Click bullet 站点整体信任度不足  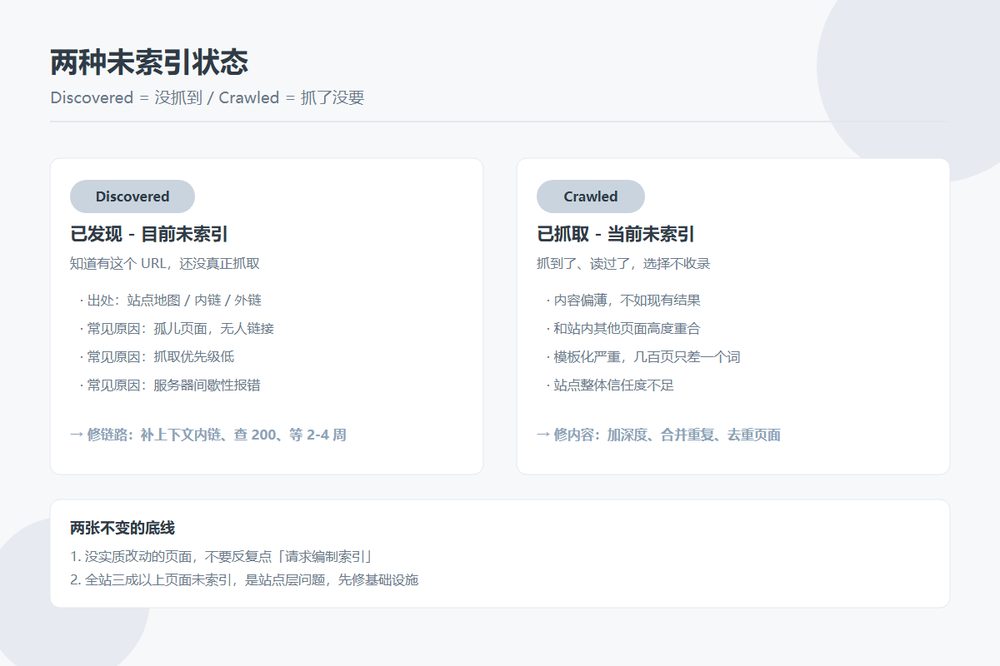pyautogui.click(x=610, y=385)
